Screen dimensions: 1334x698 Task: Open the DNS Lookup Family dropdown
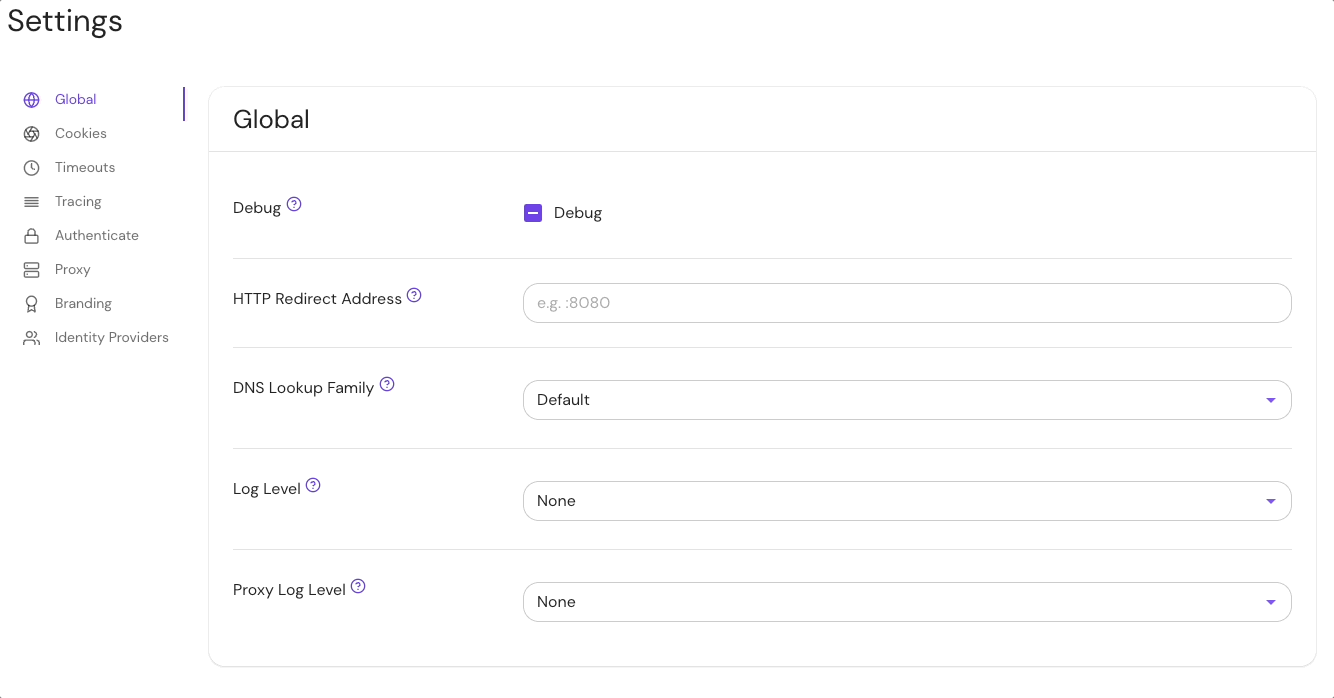coord(906,400)
